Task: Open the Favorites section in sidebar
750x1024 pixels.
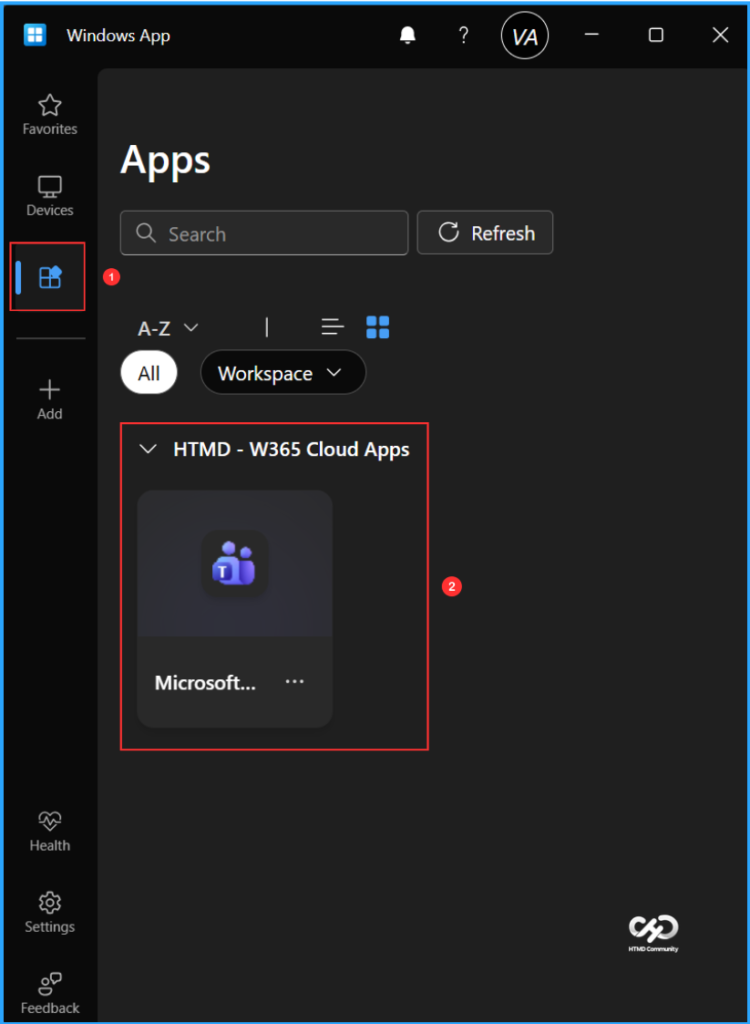Action: (x=50, y=114)
